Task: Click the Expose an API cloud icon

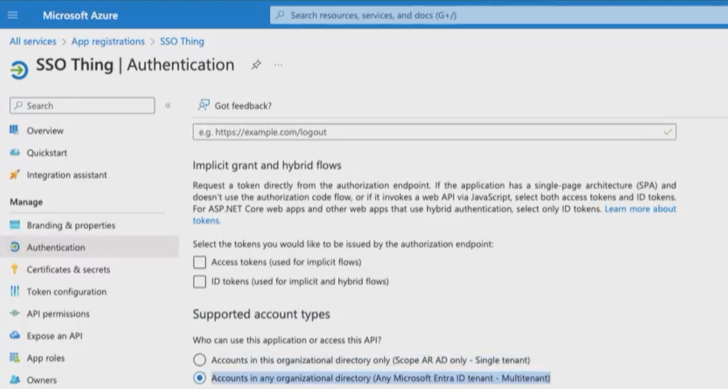Action: 15,335
